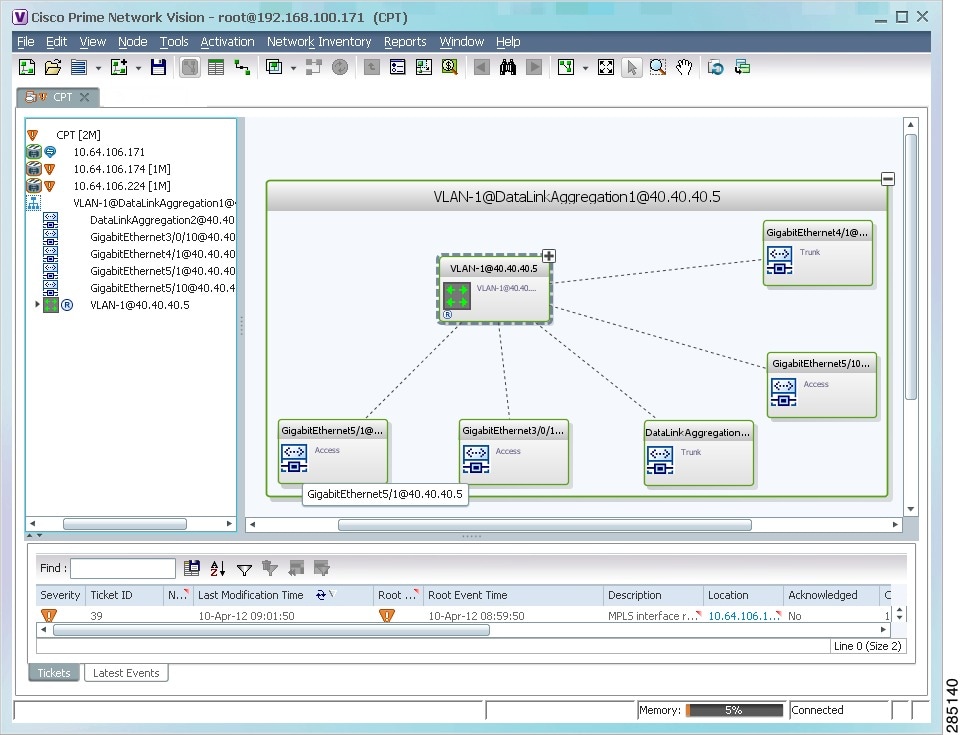Open dropdown arrow beside the hierarchy list icon
This screenshot has height=735, width=962.
(98, 67)
